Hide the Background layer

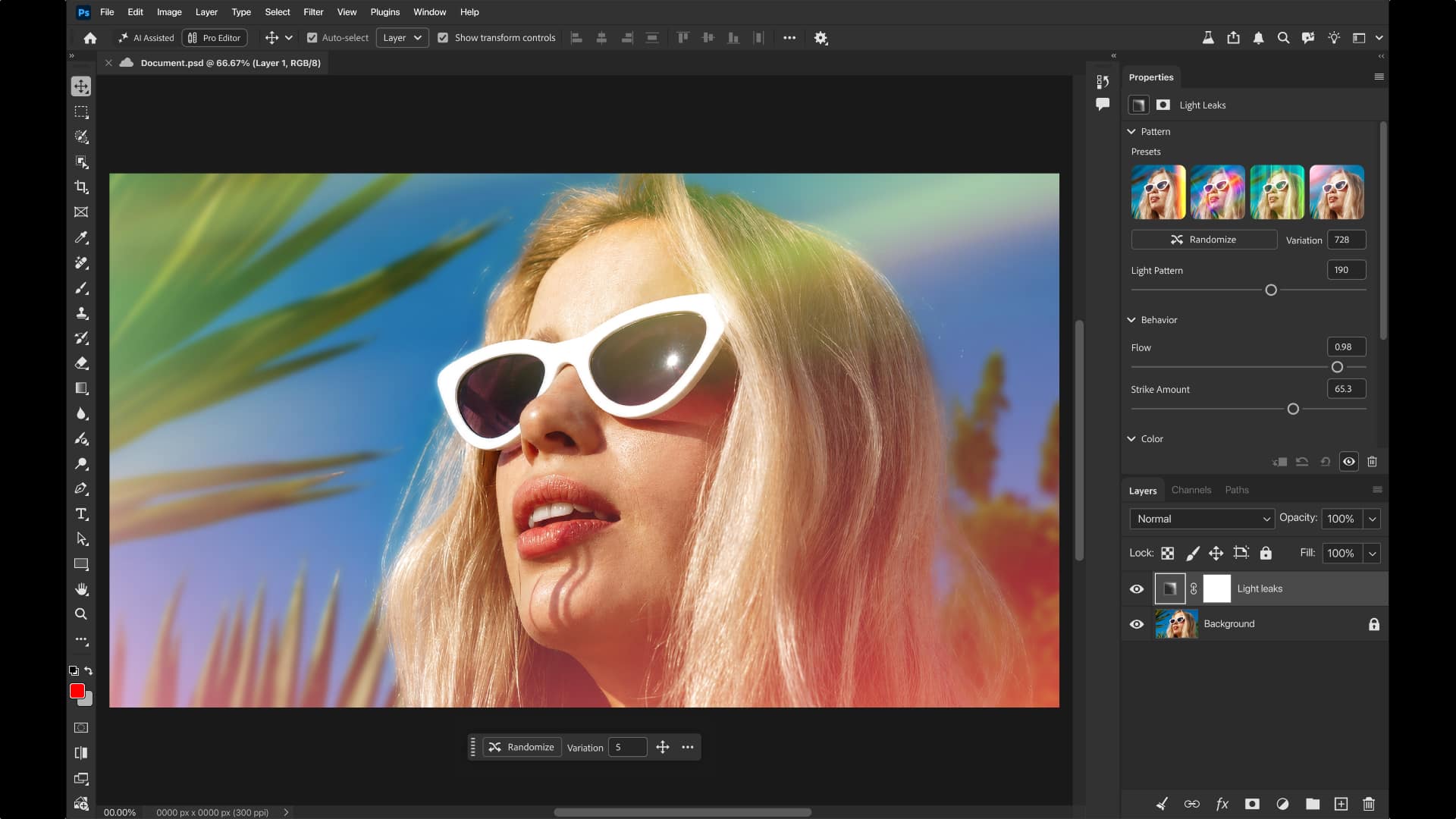click(x=1137, y=624)
